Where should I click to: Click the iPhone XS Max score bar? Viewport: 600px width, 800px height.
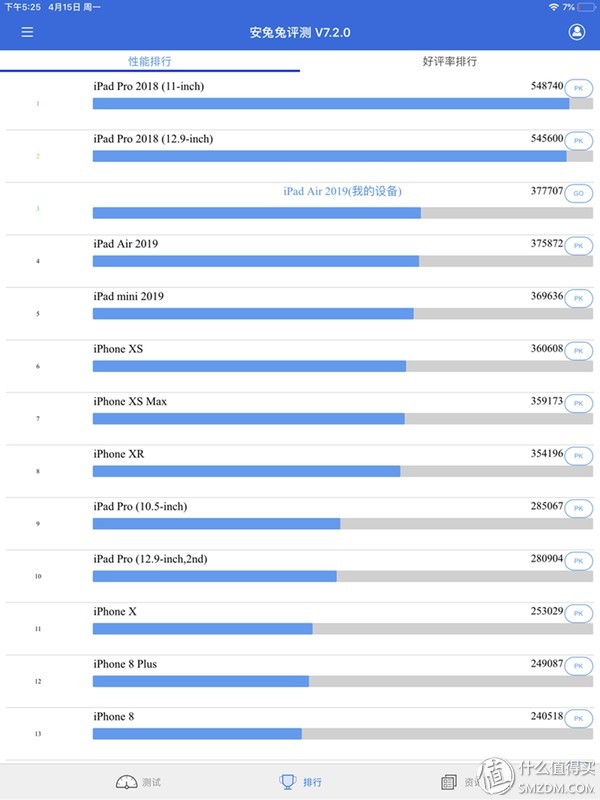click(342, 419)
